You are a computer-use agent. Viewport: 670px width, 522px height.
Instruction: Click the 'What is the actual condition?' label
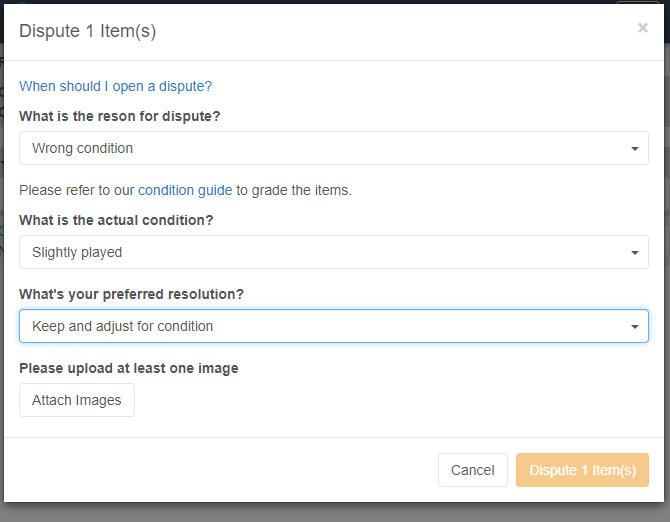point(116,220)
